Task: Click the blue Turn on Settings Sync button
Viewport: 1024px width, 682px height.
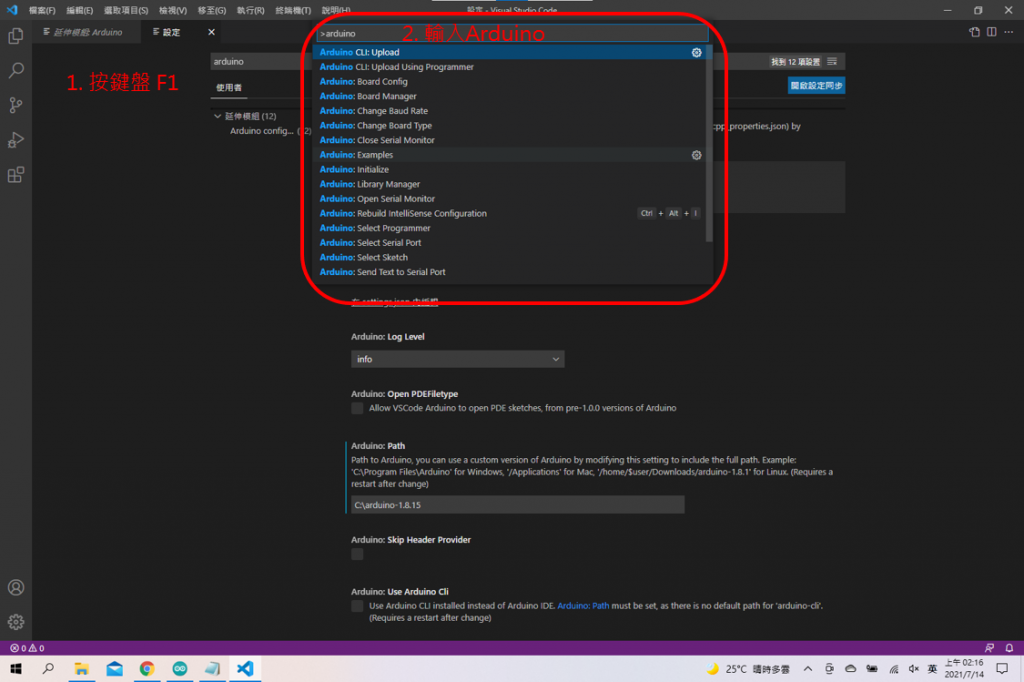Action: coord(816,86)
